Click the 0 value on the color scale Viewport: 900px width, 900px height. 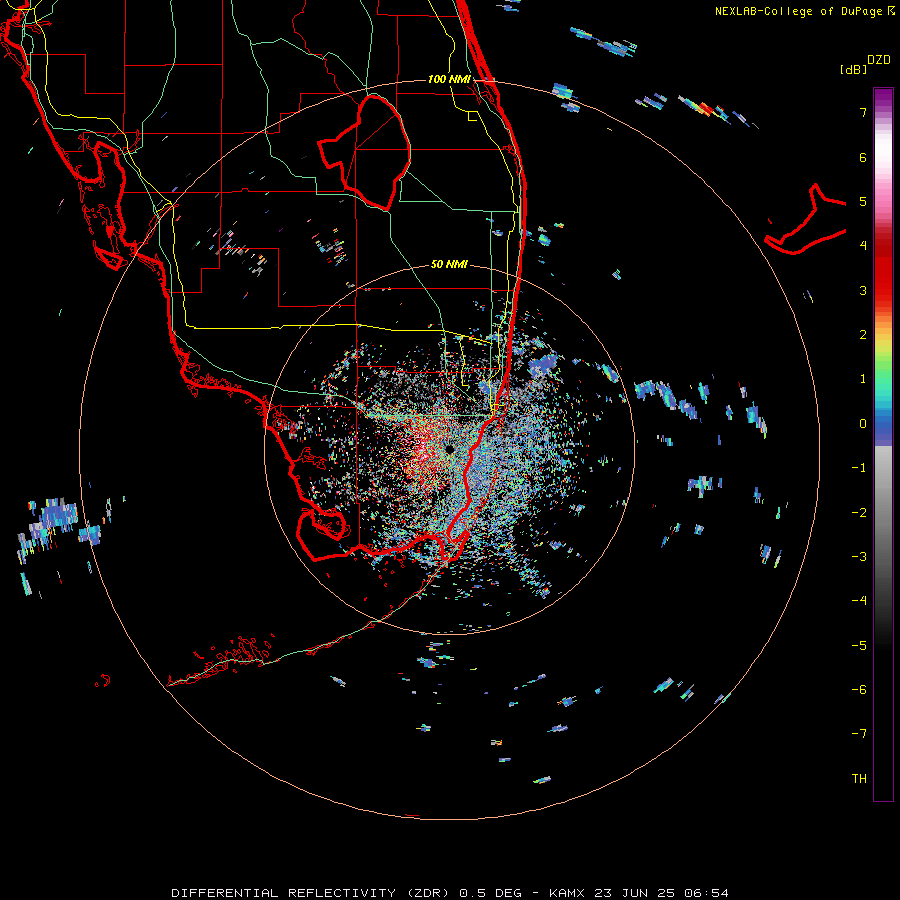point(863,424)
